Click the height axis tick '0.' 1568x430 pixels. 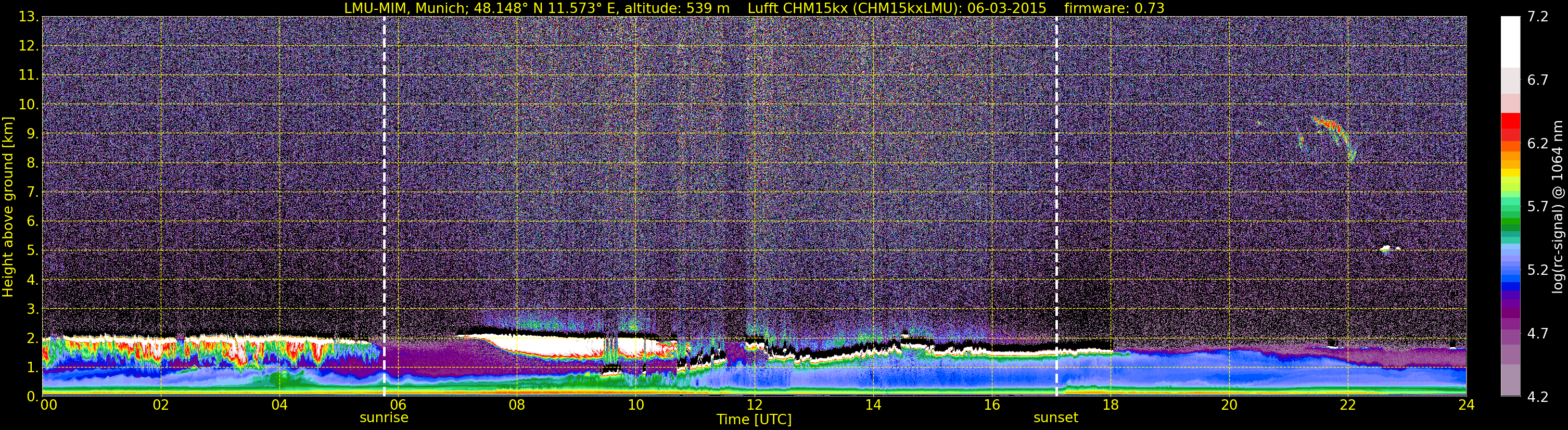(32, 396)
